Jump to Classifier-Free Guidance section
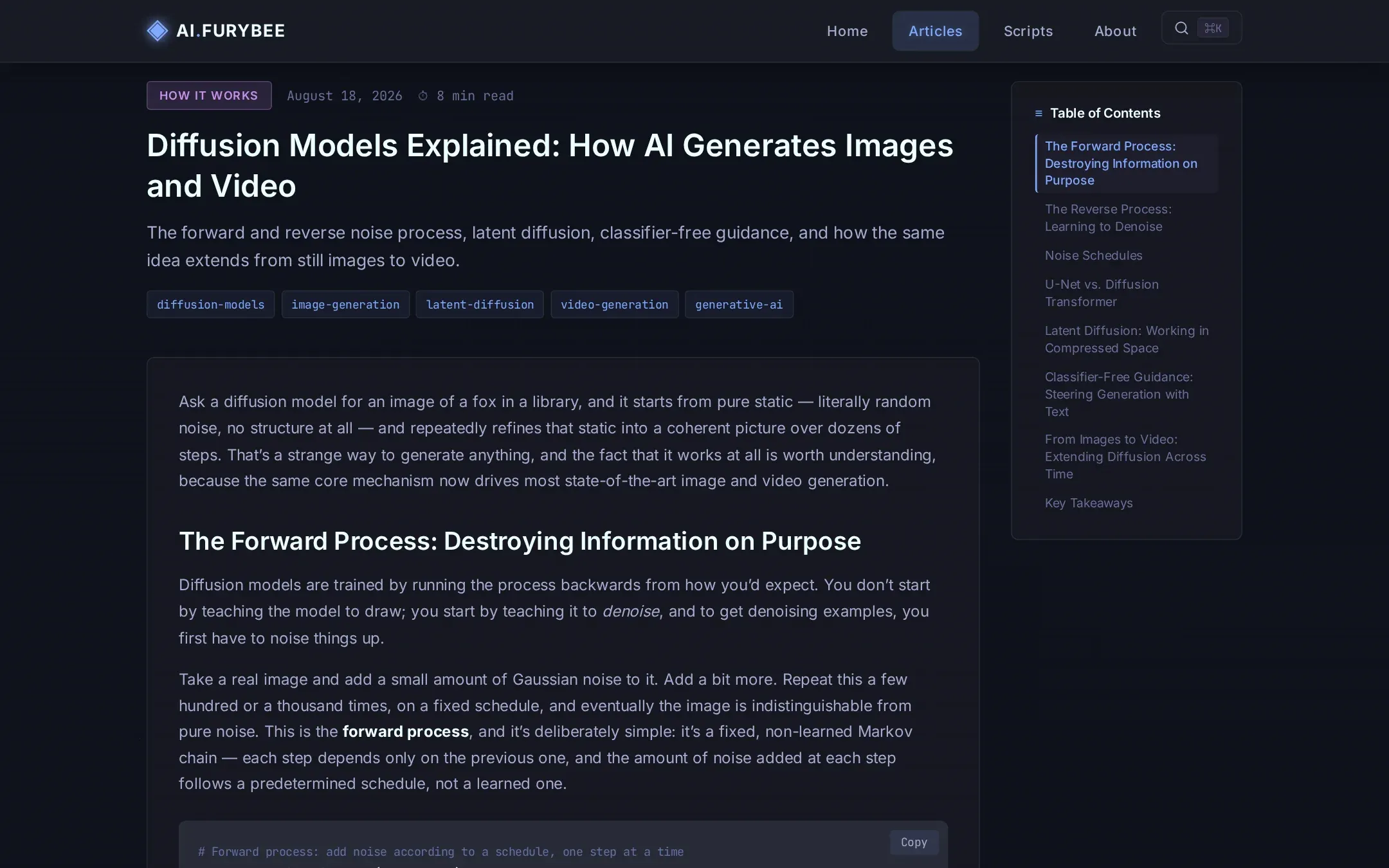The width and height of the screenshot is (1389, 868). [1126, 394]
